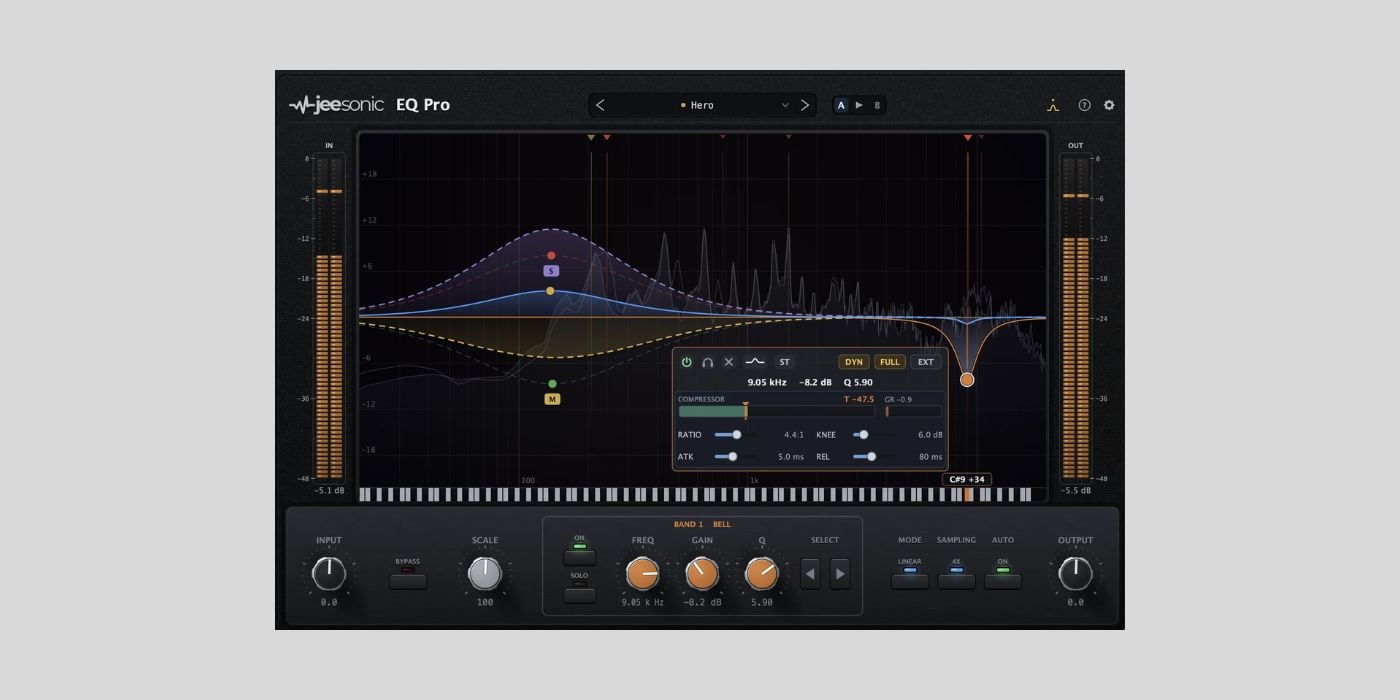The width and height of the screenshot is (1400, 700).
Task: Click the C#9 +34 note label
Action: coord(967,480)
